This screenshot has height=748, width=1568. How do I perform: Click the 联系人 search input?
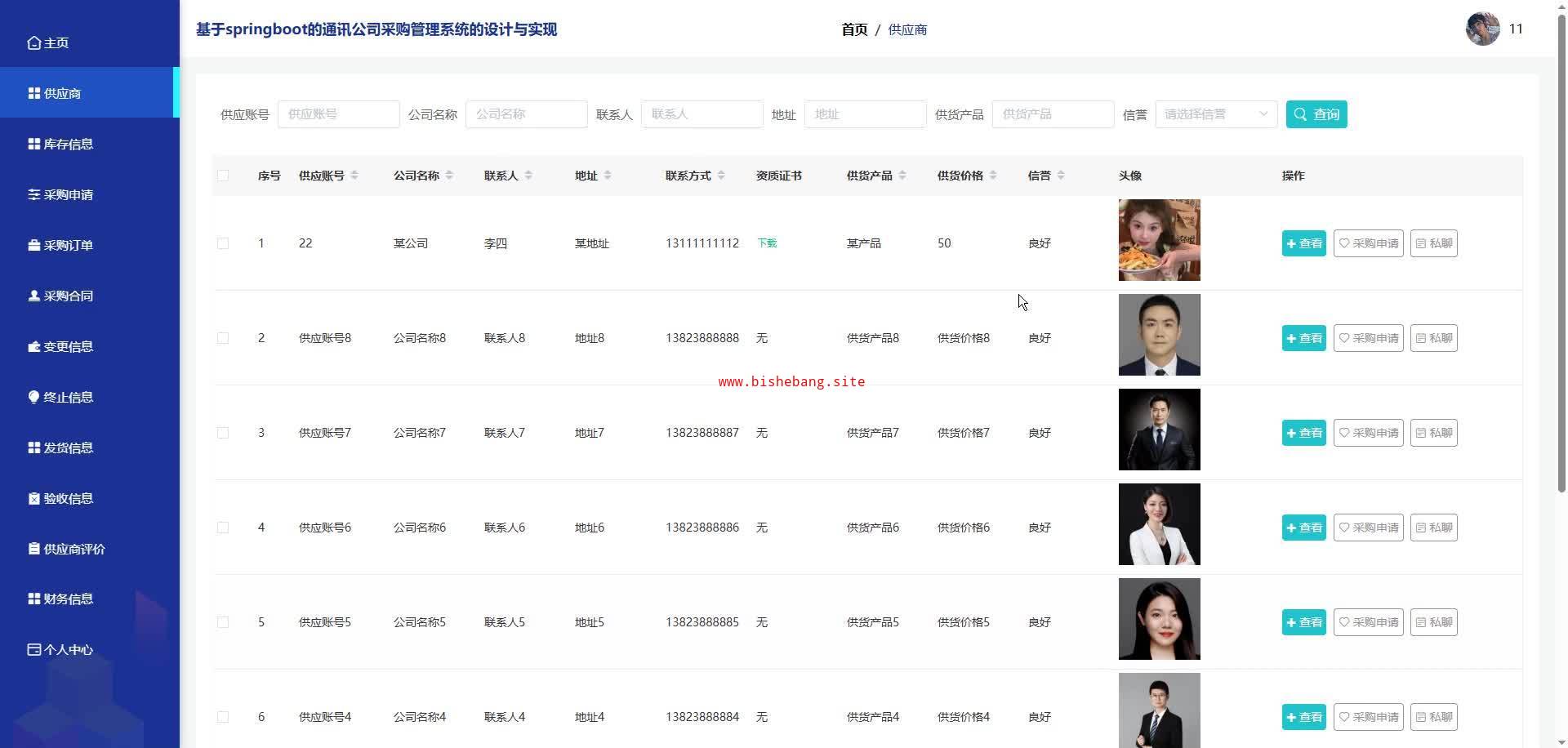coord(702,114)
